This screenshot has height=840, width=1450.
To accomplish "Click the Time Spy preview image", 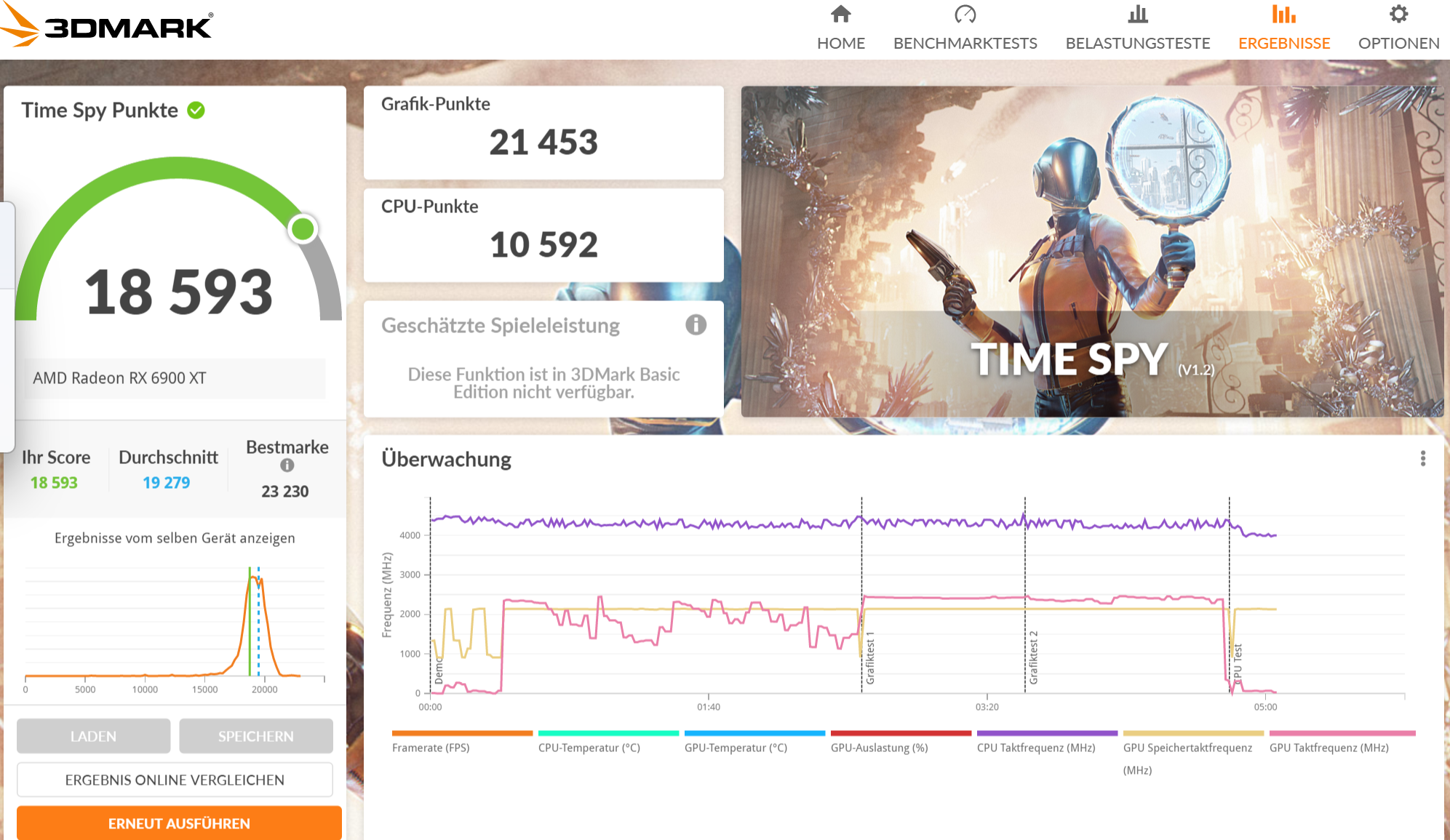I will pyautogui.click(x=1091, y=251).
